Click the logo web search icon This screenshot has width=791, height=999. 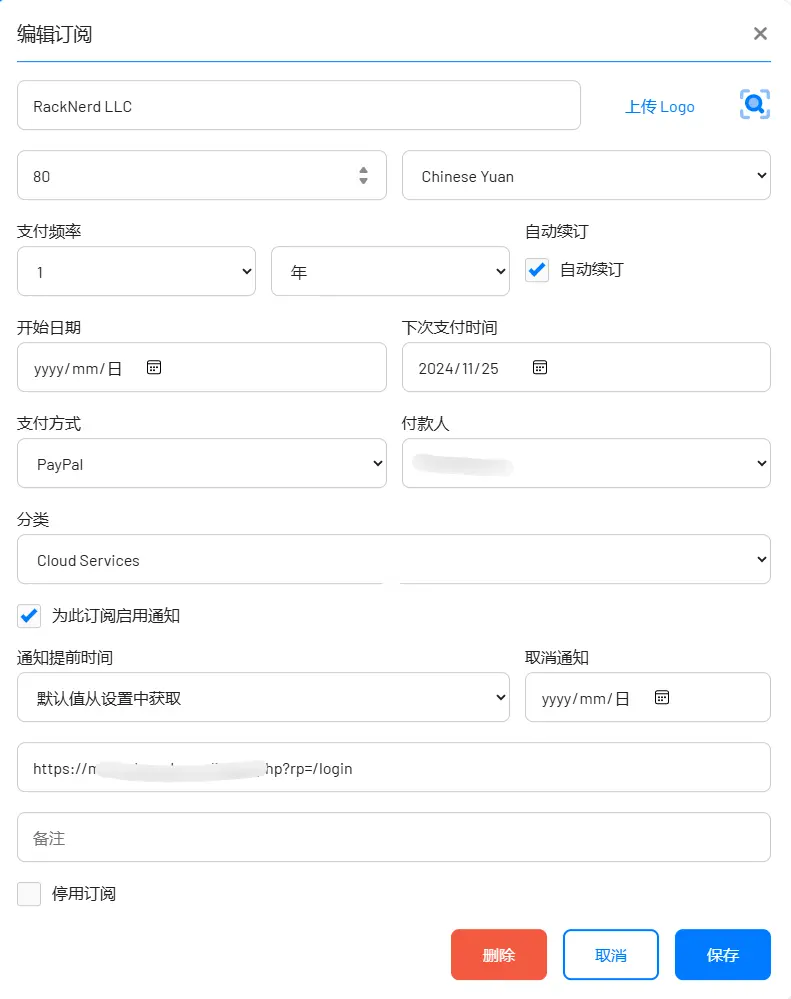(754, 104)
